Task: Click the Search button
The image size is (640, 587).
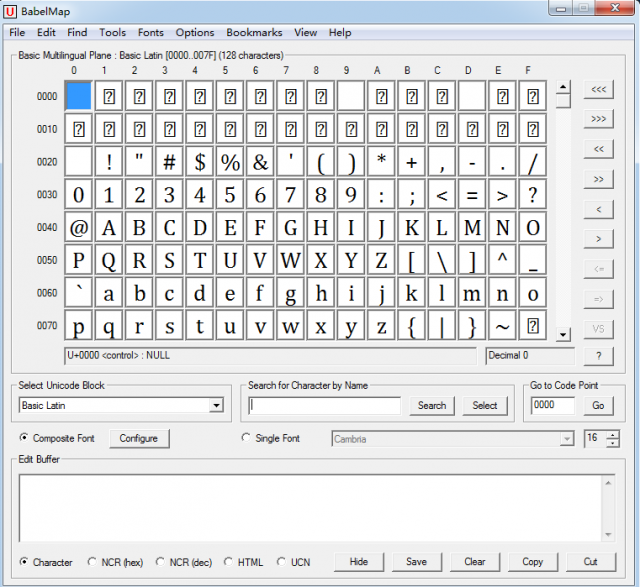Action: (x=432, y=406)
